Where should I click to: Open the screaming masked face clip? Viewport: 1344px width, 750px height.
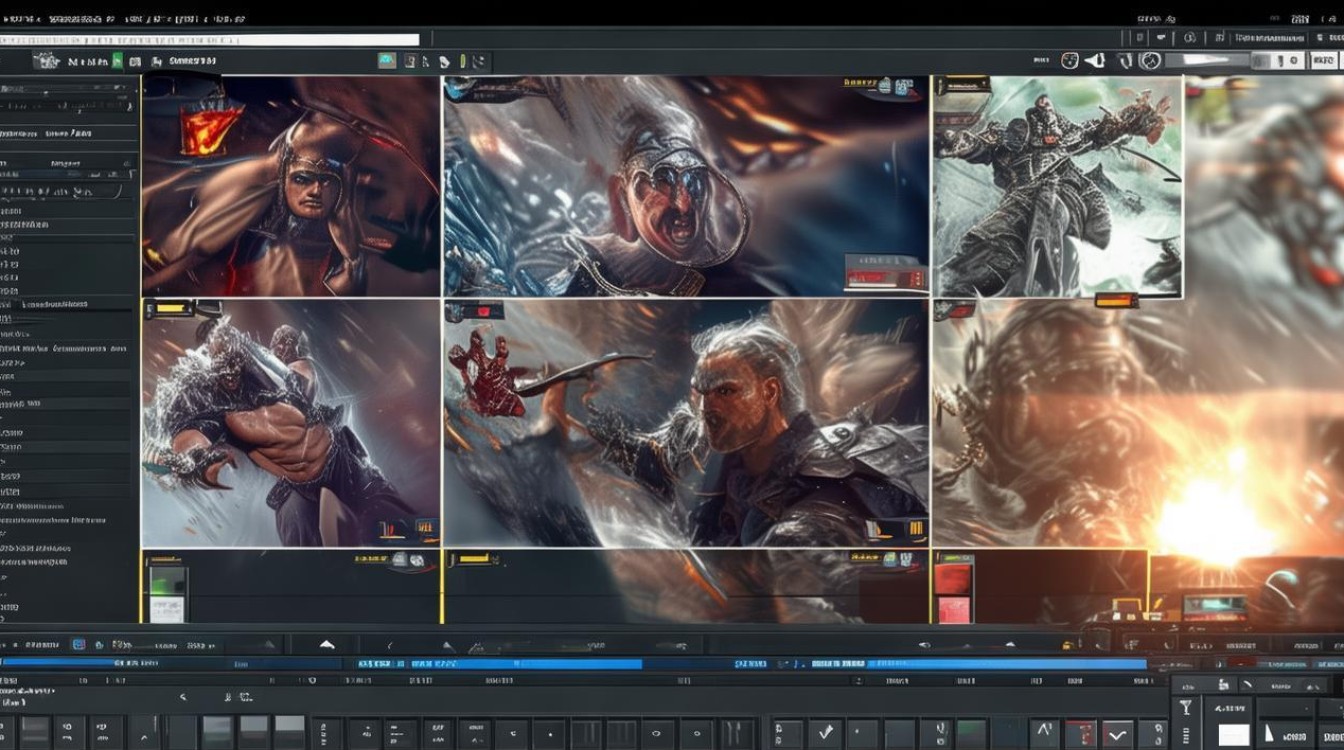click(687, 186)
